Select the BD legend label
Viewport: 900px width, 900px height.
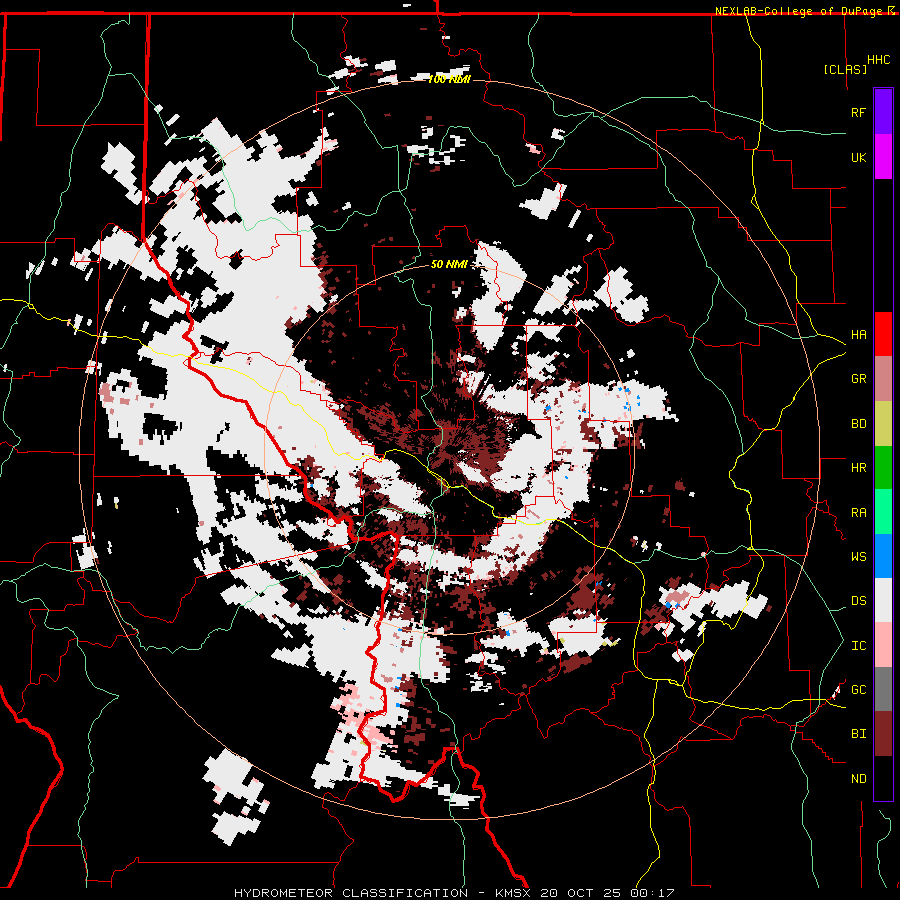(858, 424)
